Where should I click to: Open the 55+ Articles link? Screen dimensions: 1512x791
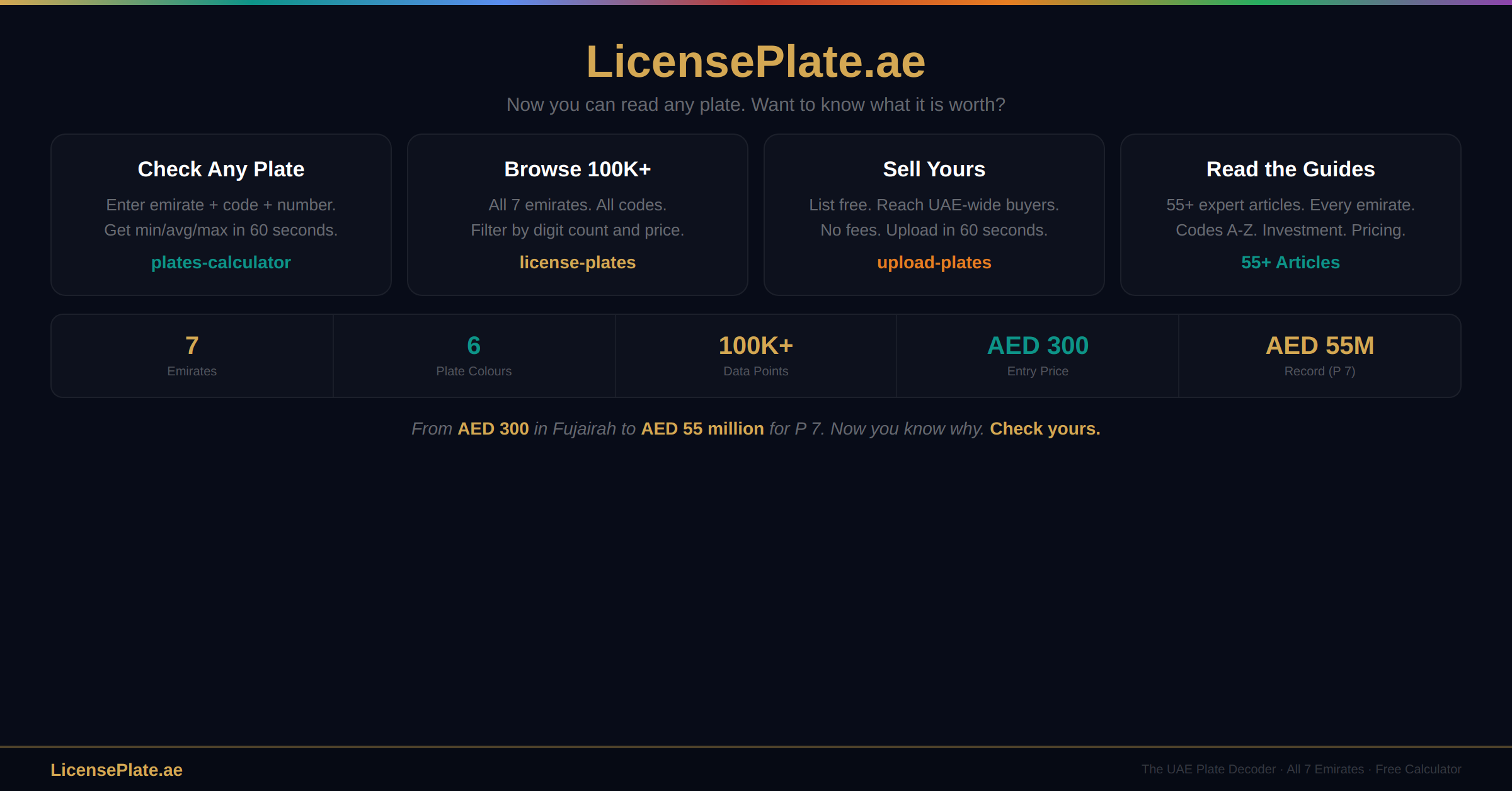click(x=1290, y=263)
